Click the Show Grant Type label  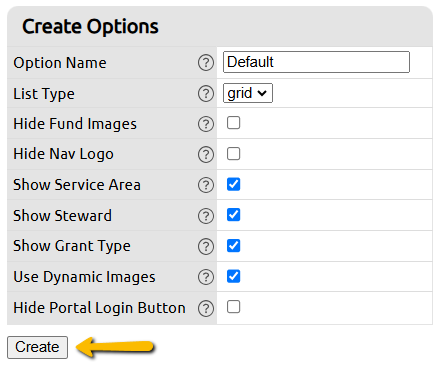[x=72, y=246]
